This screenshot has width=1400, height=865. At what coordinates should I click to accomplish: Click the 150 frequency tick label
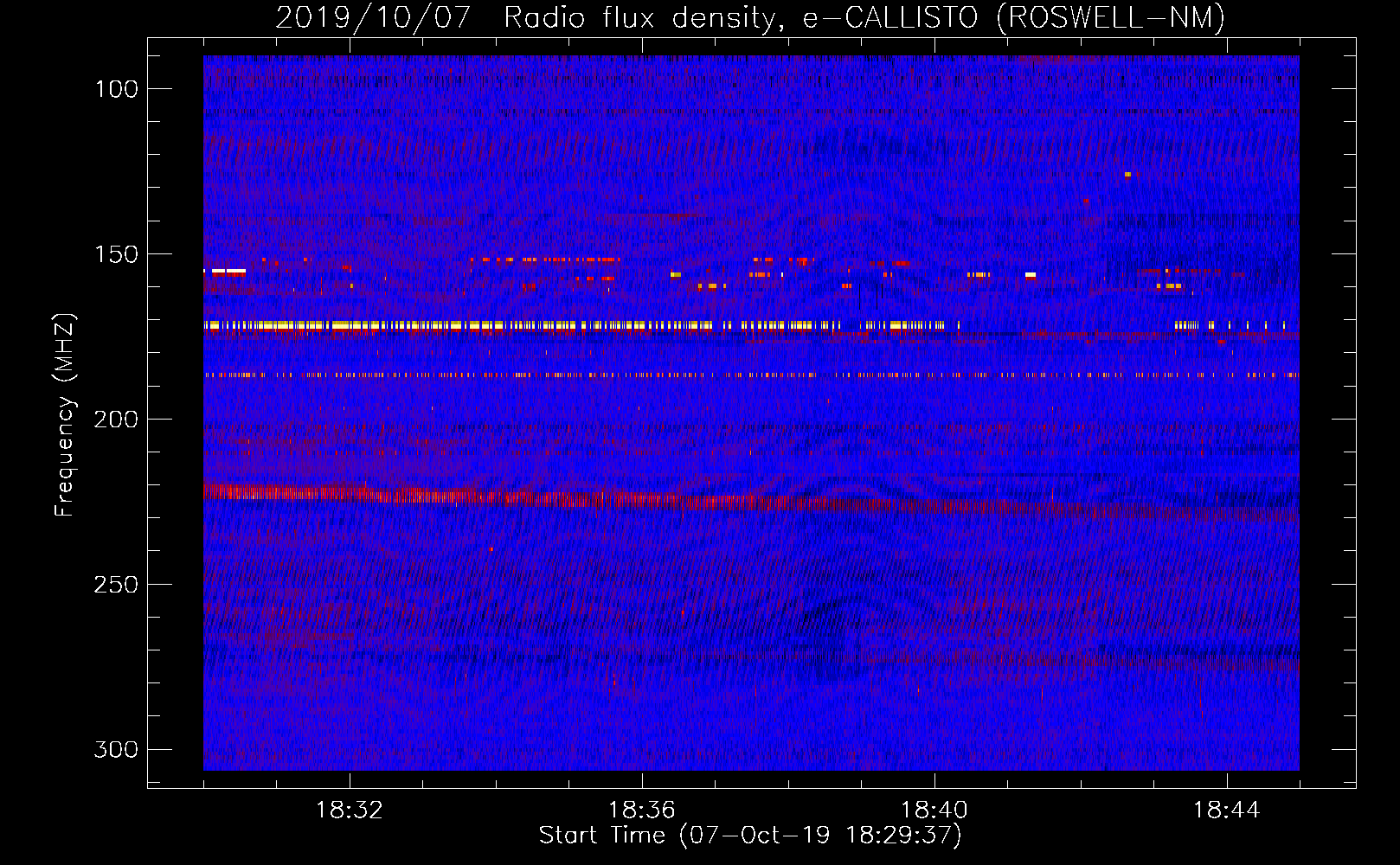[x=116, y=254]
